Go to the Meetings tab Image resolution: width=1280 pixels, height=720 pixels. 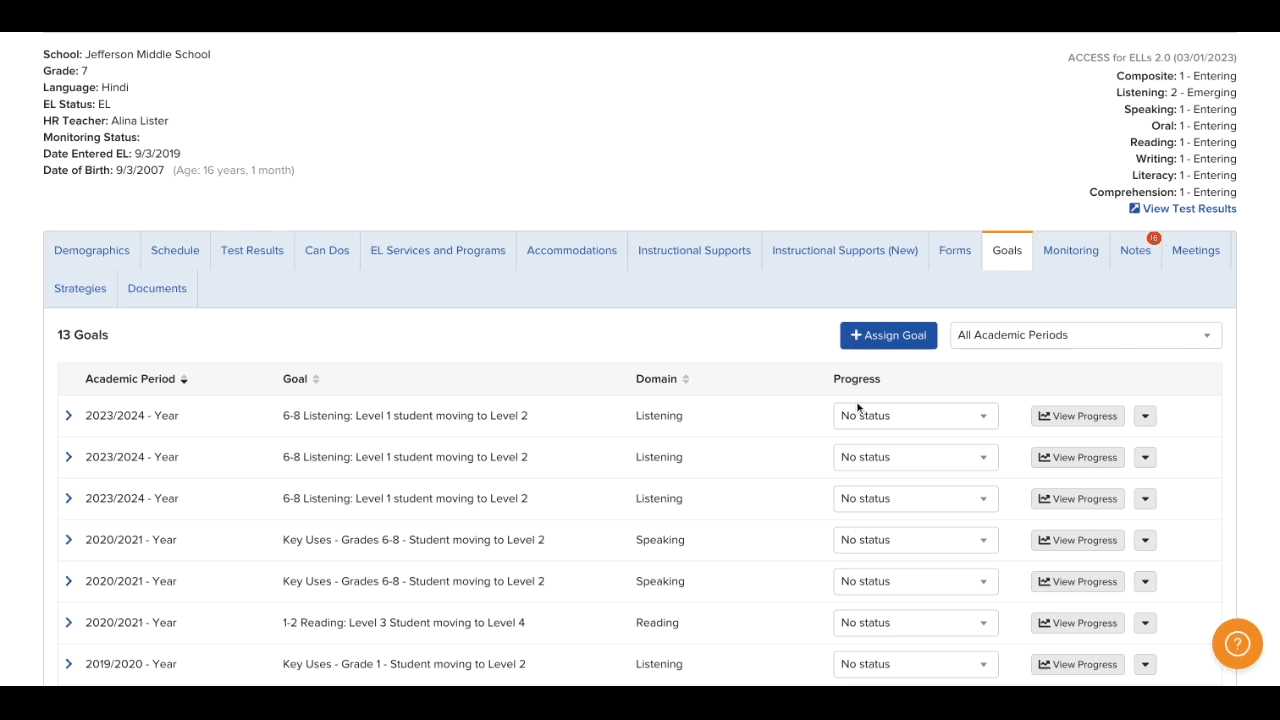click(x=1196, y=250)
